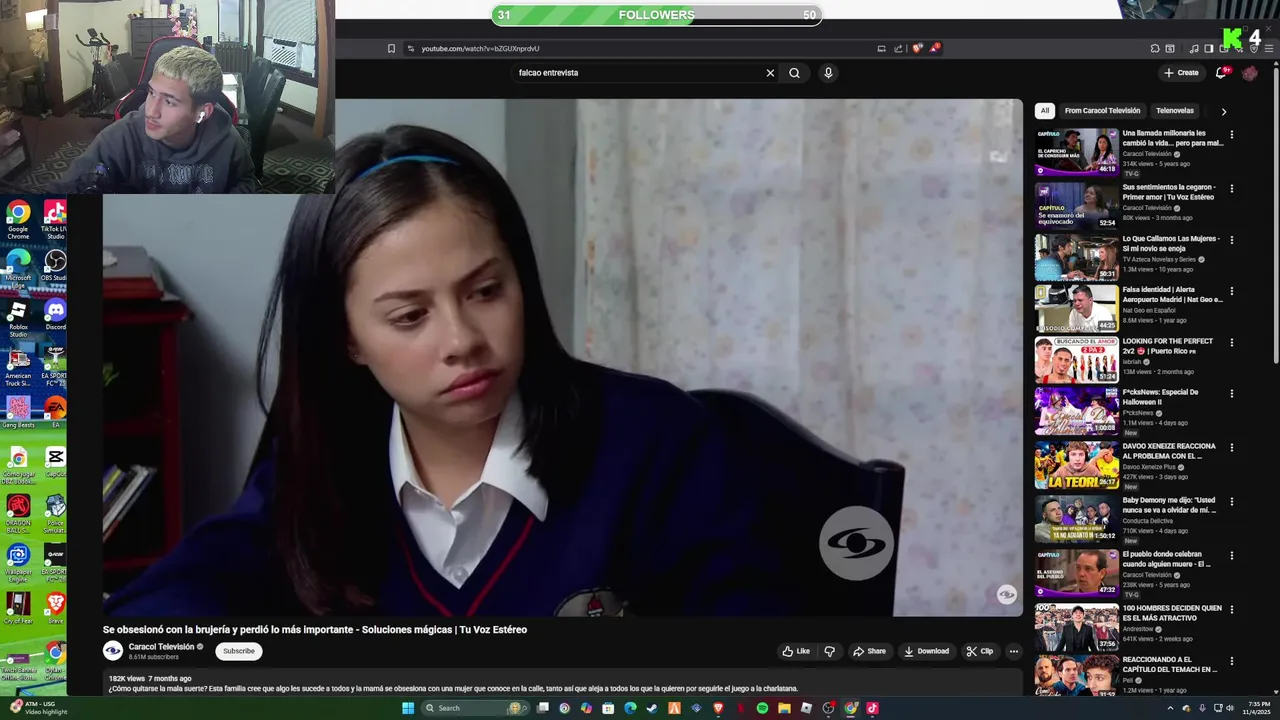Select the 'All' filter chip

tap(1044, 111)
